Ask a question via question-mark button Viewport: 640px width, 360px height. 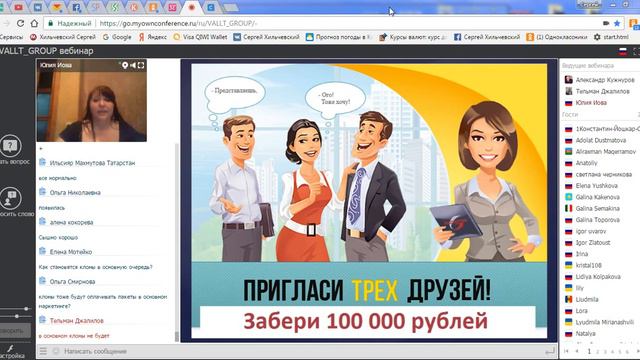pos(10,146)
